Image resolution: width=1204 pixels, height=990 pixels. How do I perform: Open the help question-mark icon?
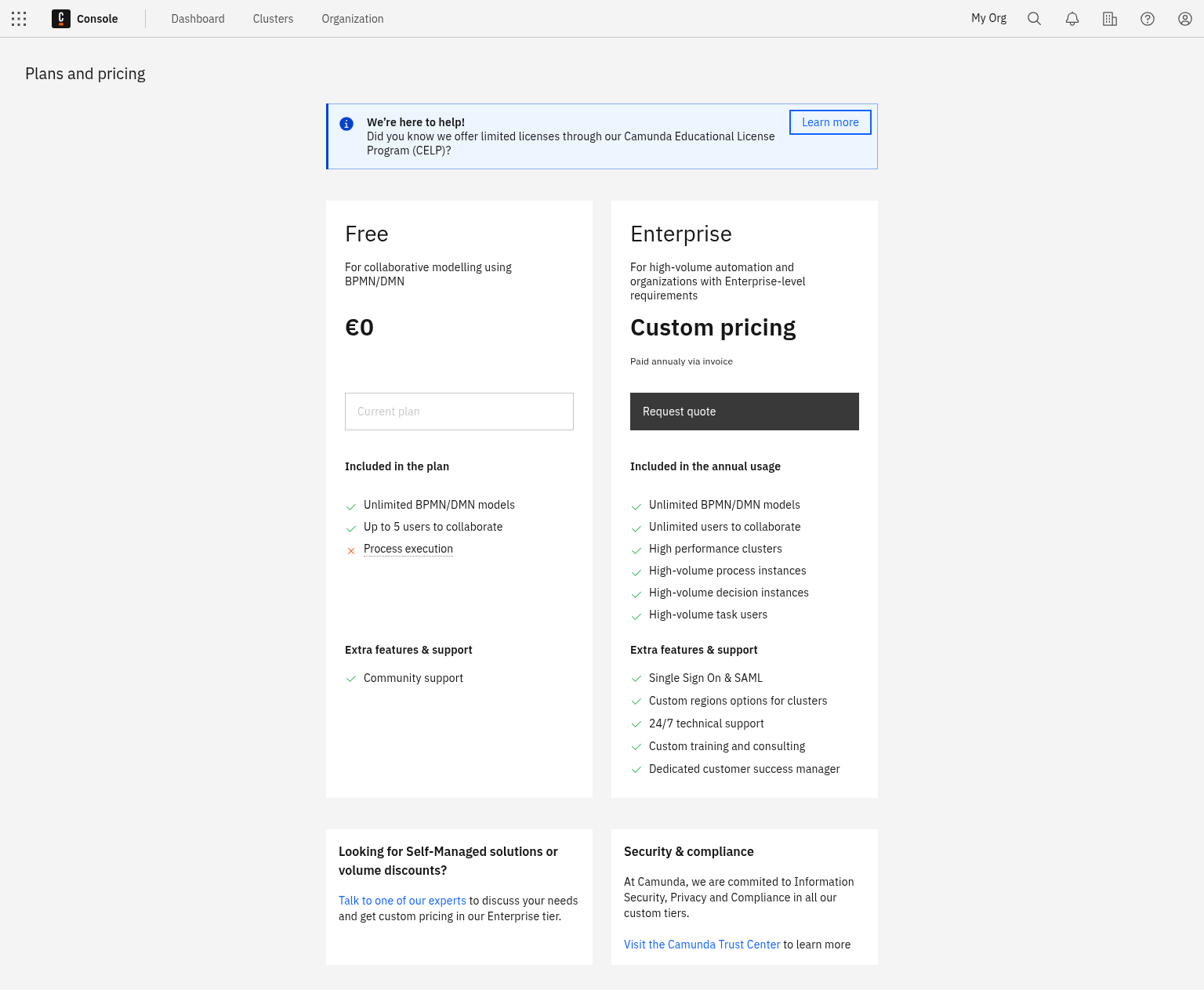pyautogui.click(x=1147, y=18)
